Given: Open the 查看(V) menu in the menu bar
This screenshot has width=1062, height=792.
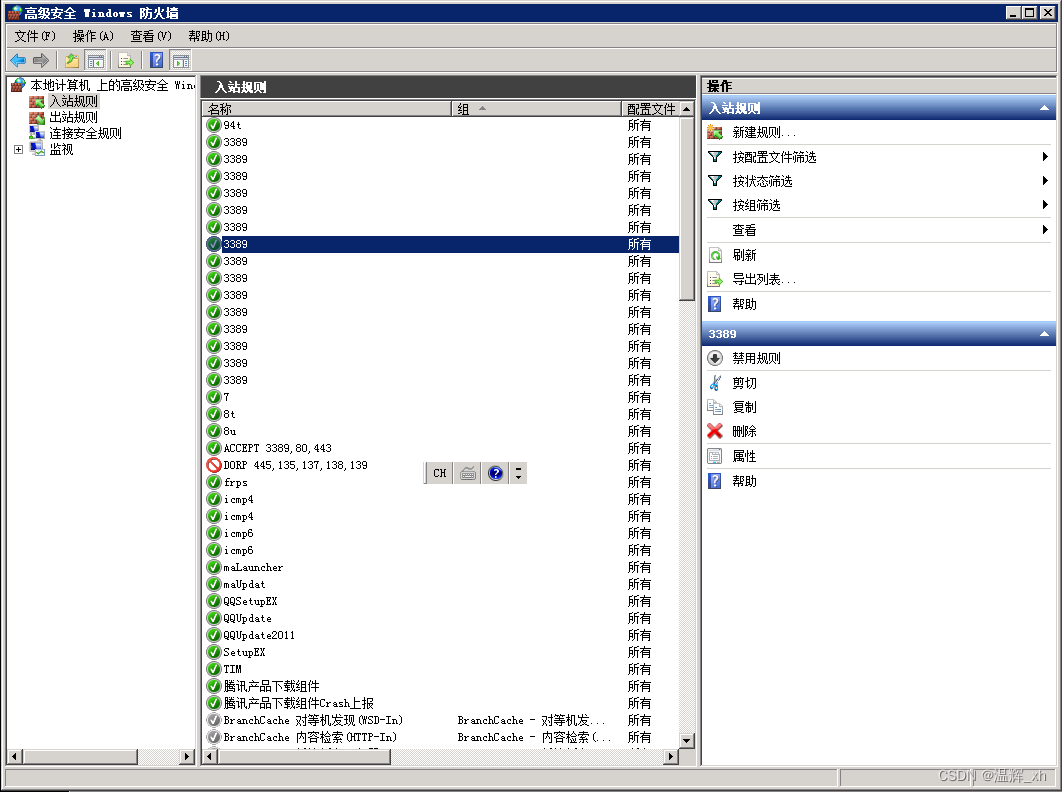Looking at the screenshot, I should tap(151, 36).
